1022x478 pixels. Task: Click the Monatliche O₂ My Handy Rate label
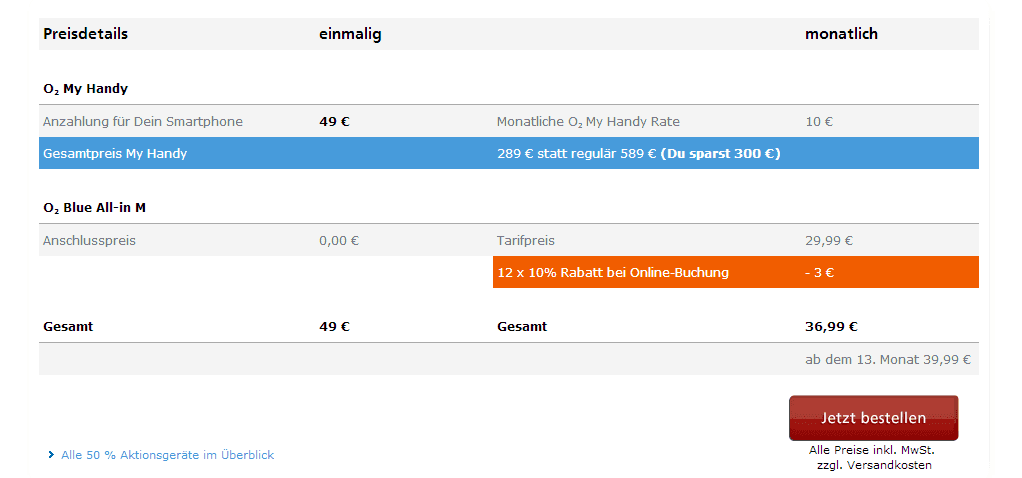588,122
